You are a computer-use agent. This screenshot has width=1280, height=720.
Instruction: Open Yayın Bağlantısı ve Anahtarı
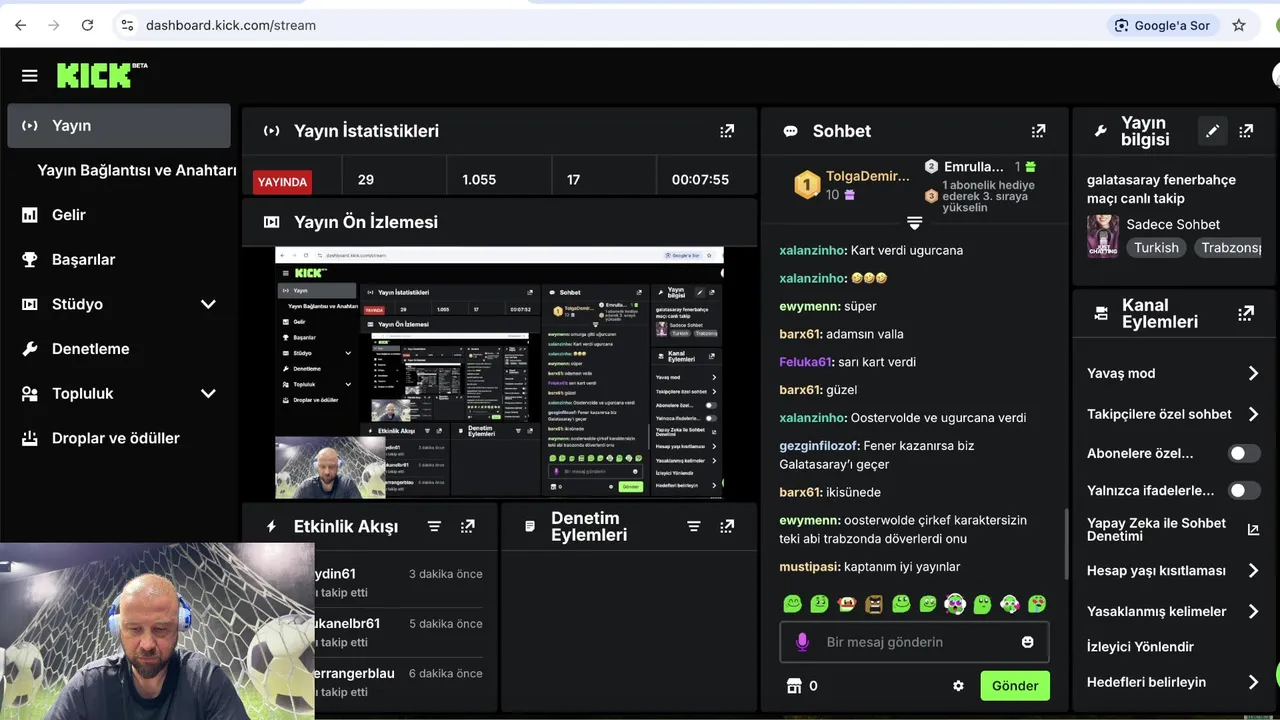pos(137,170)
